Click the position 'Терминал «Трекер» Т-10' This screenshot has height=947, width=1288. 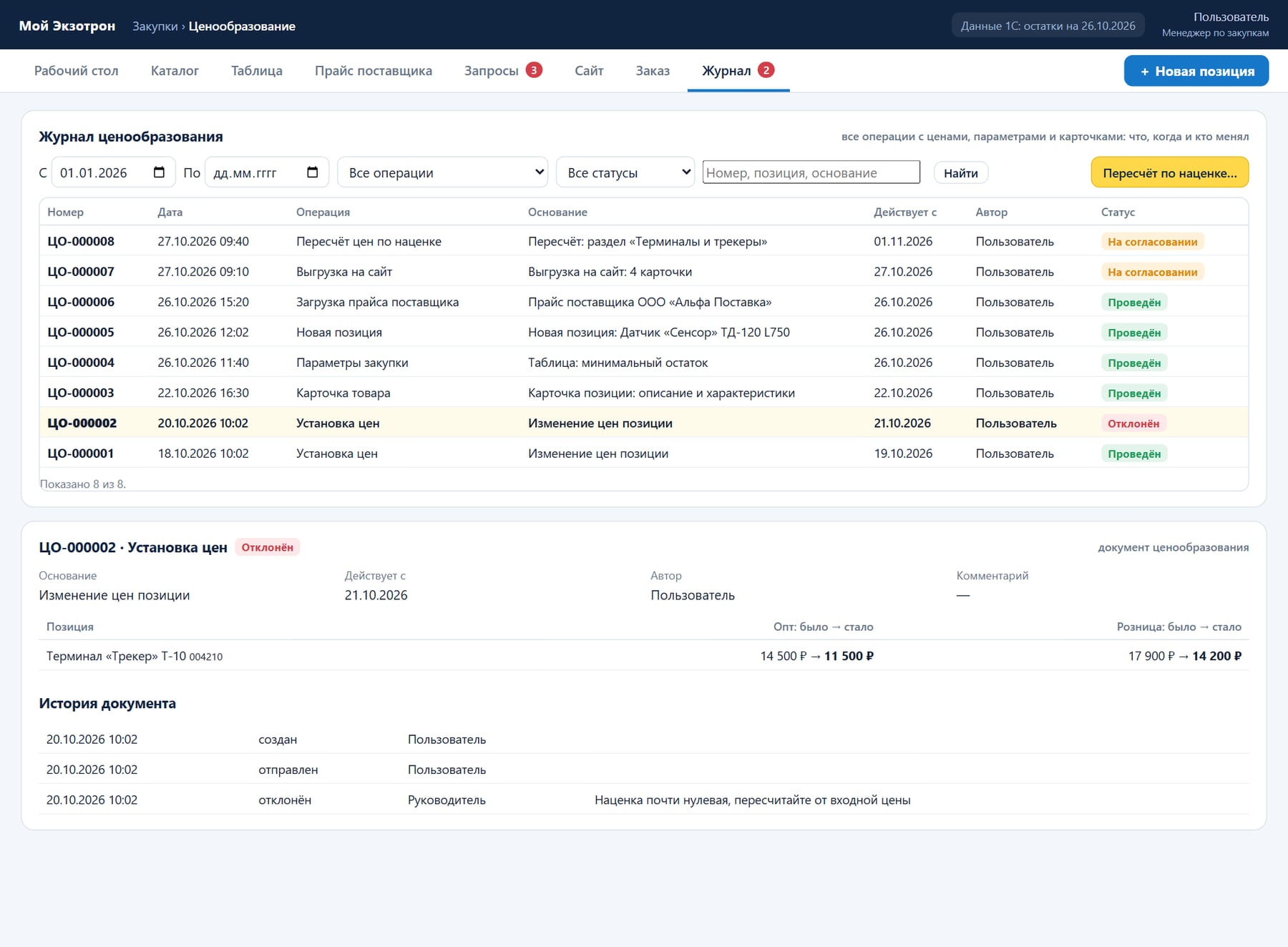[x=116, y=656]
